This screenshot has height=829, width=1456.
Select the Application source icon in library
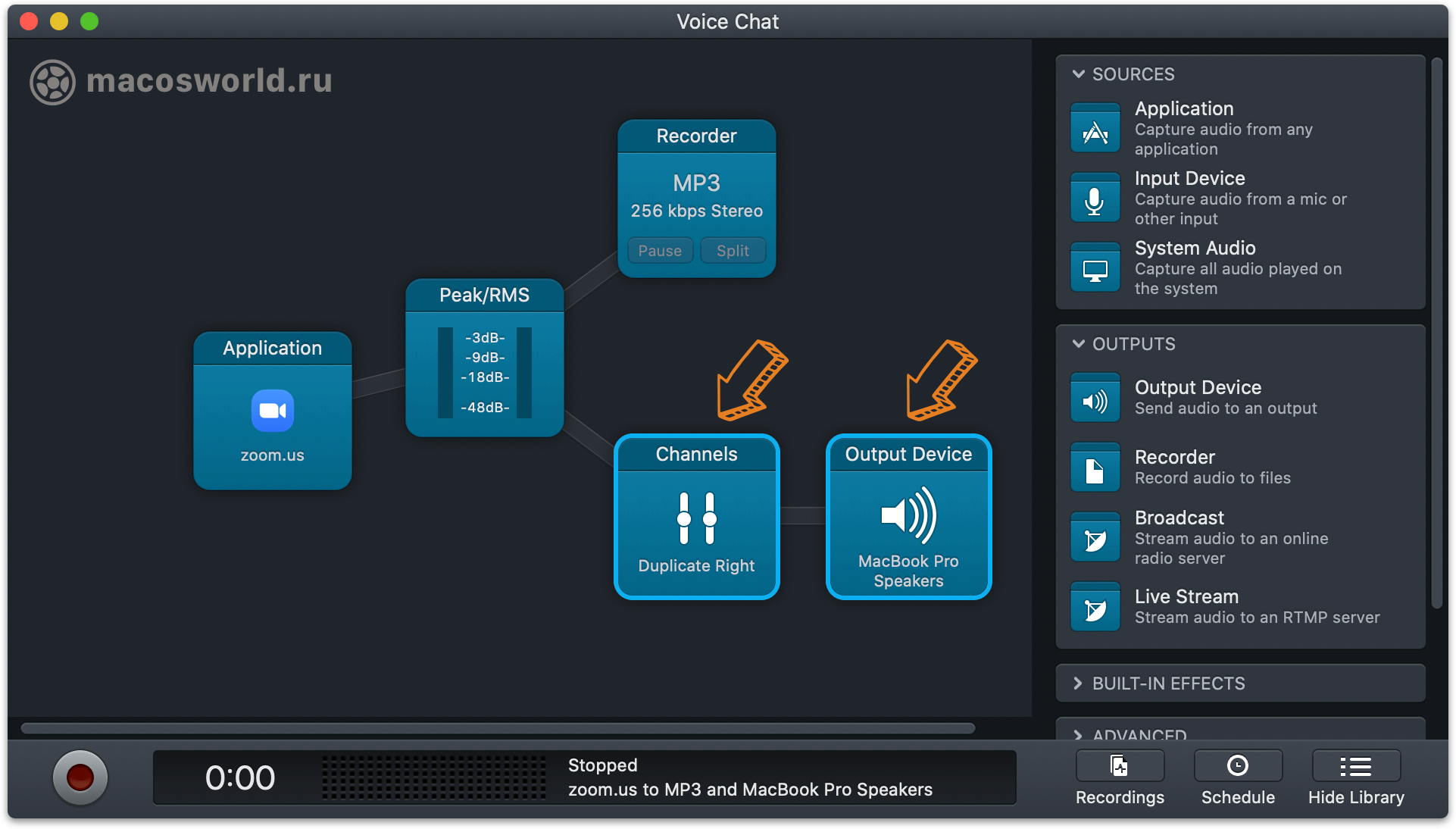click(x=1095, y=129)
